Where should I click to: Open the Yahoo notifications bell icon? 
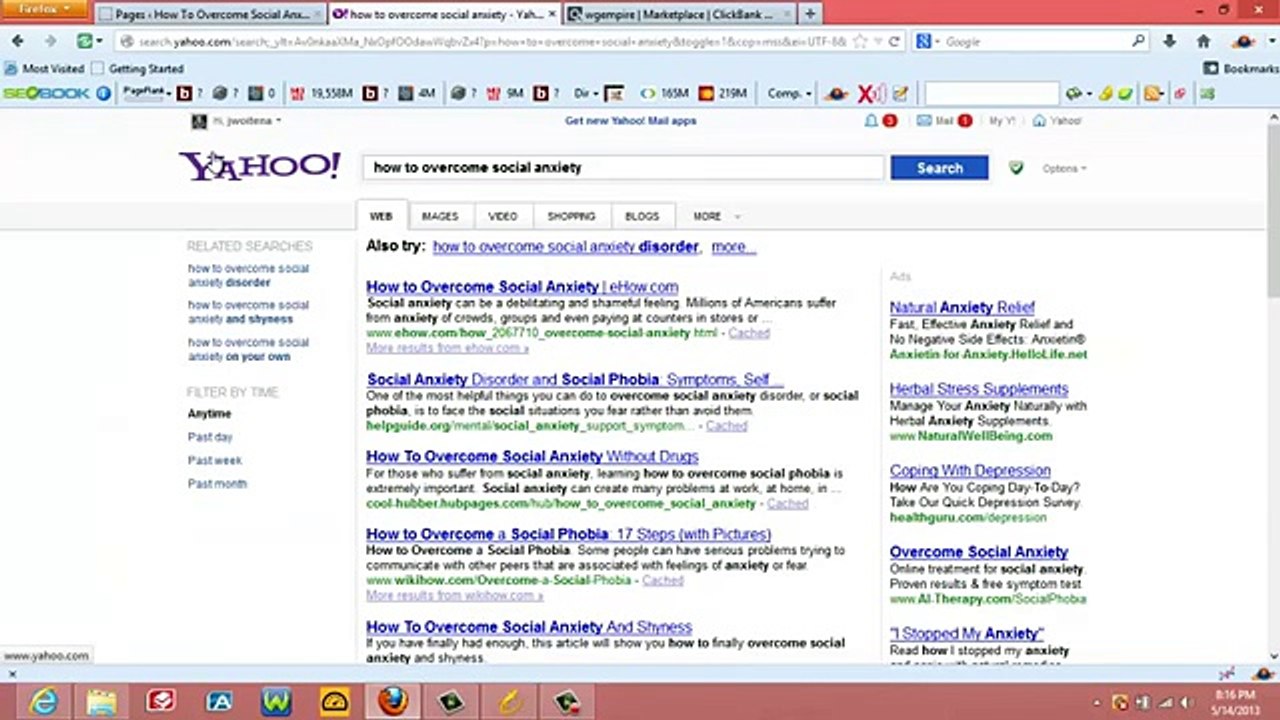click(871, 120)
